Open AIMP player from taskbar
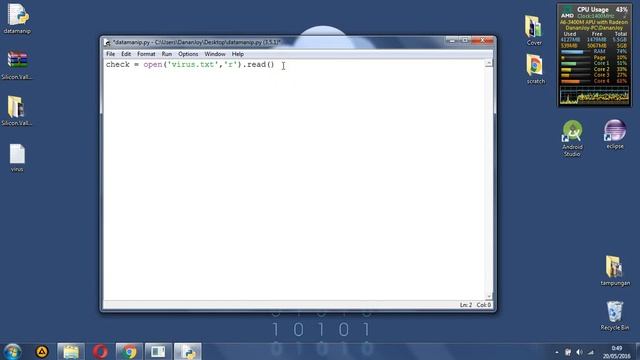640x360 pixels. [x=42, y=351]
